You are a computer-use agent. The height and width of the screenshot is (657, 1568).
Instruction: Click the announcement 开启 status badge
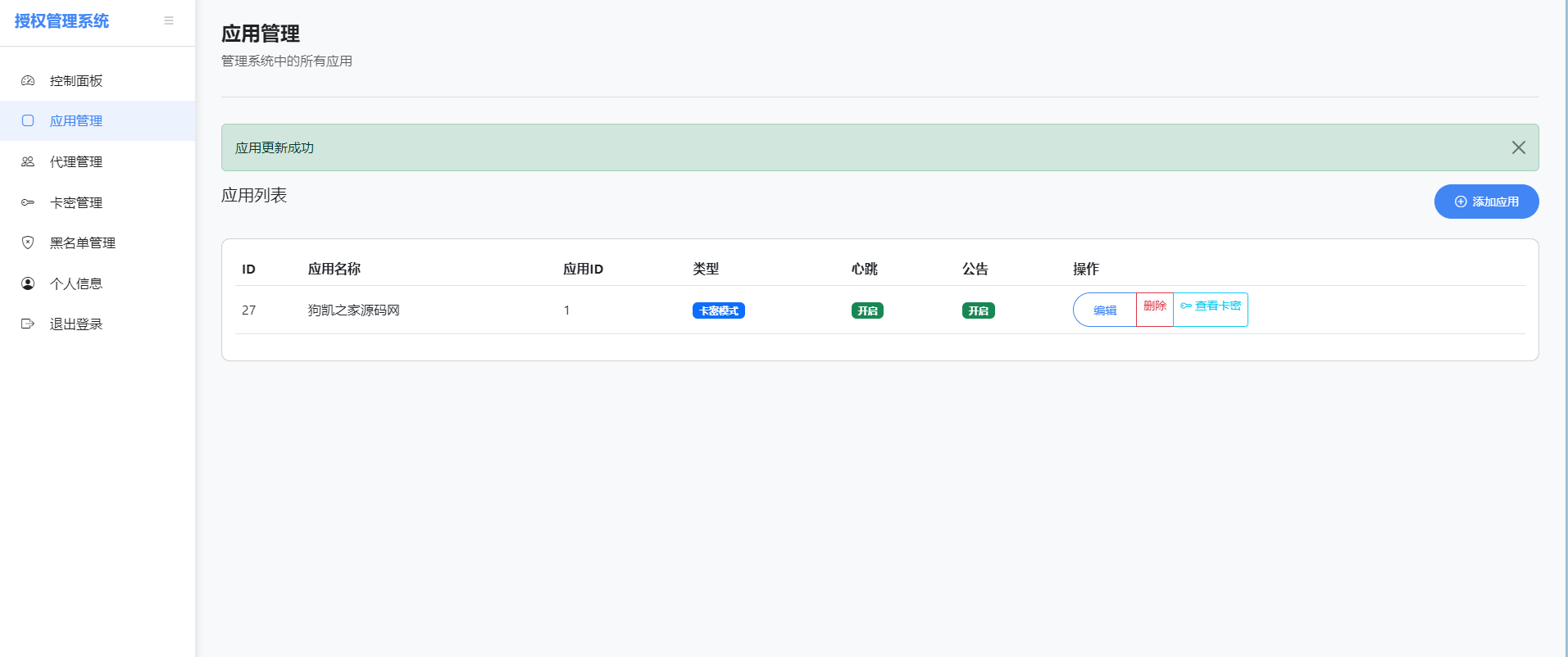click(x=978, y=310)
